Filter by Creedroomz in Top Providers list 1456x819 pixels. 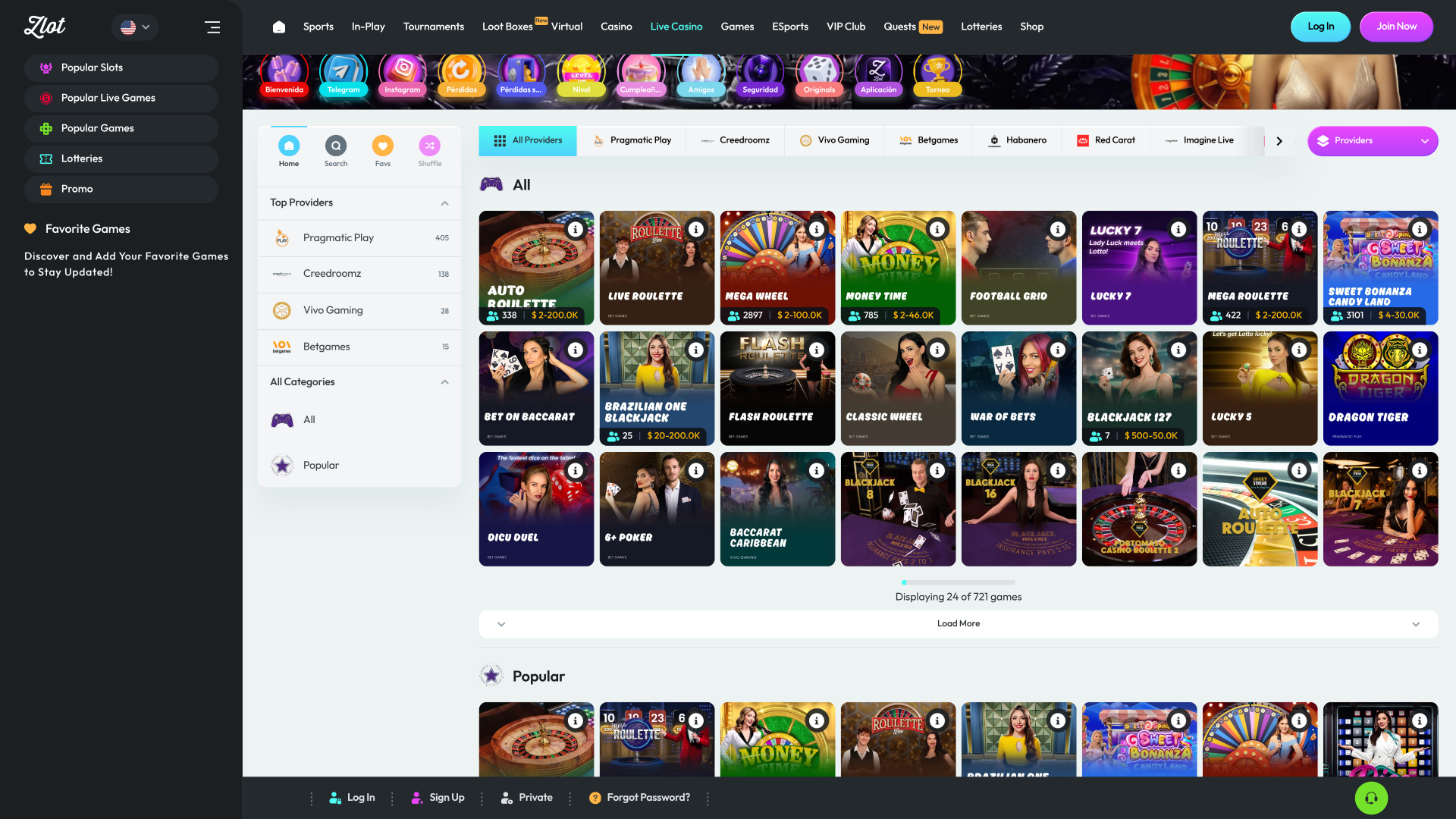pyautogui.click(x=359, y=275)
